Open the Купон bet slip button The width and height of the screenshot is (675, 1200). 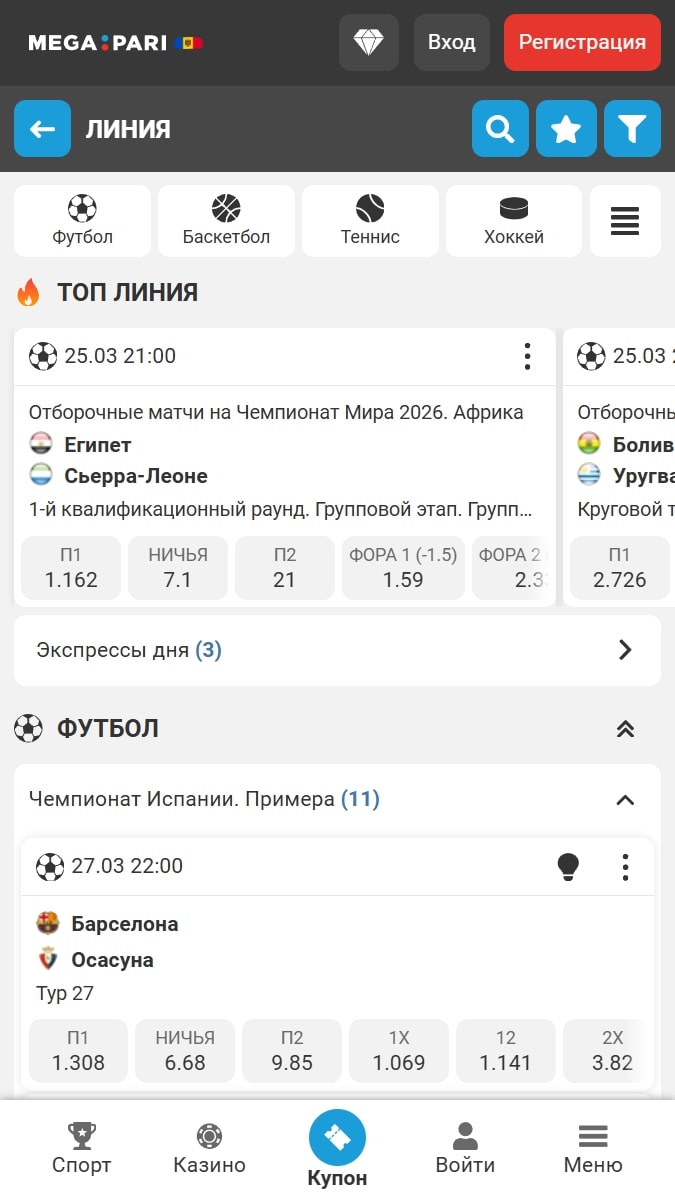(x=337, y=1149)
